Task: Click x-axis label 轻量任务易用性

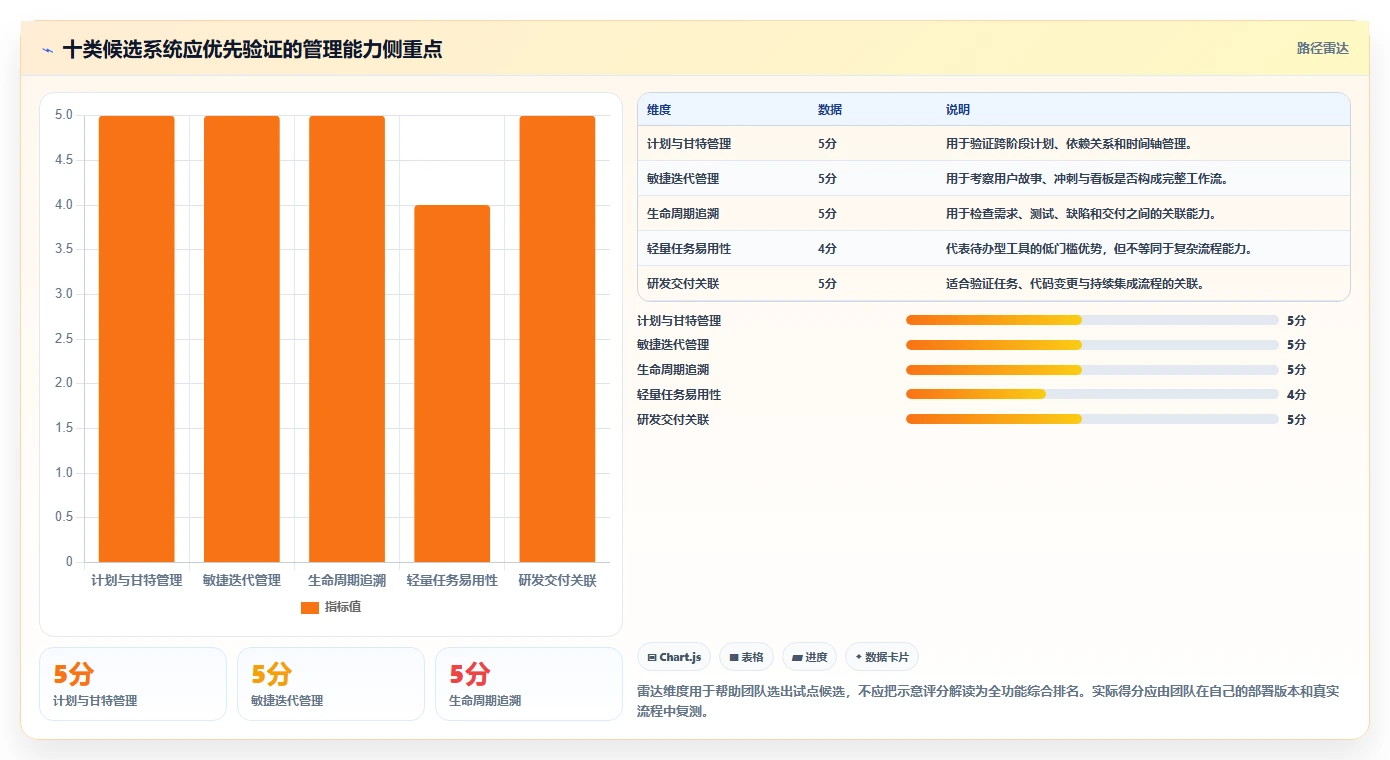Action: (452, 580)
